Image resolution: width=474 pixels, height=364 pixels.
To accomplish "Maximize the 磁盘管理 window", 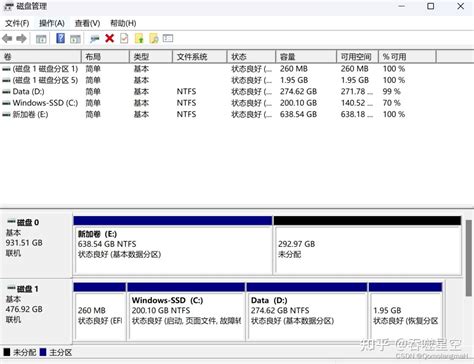I will (x=431, y=6).
